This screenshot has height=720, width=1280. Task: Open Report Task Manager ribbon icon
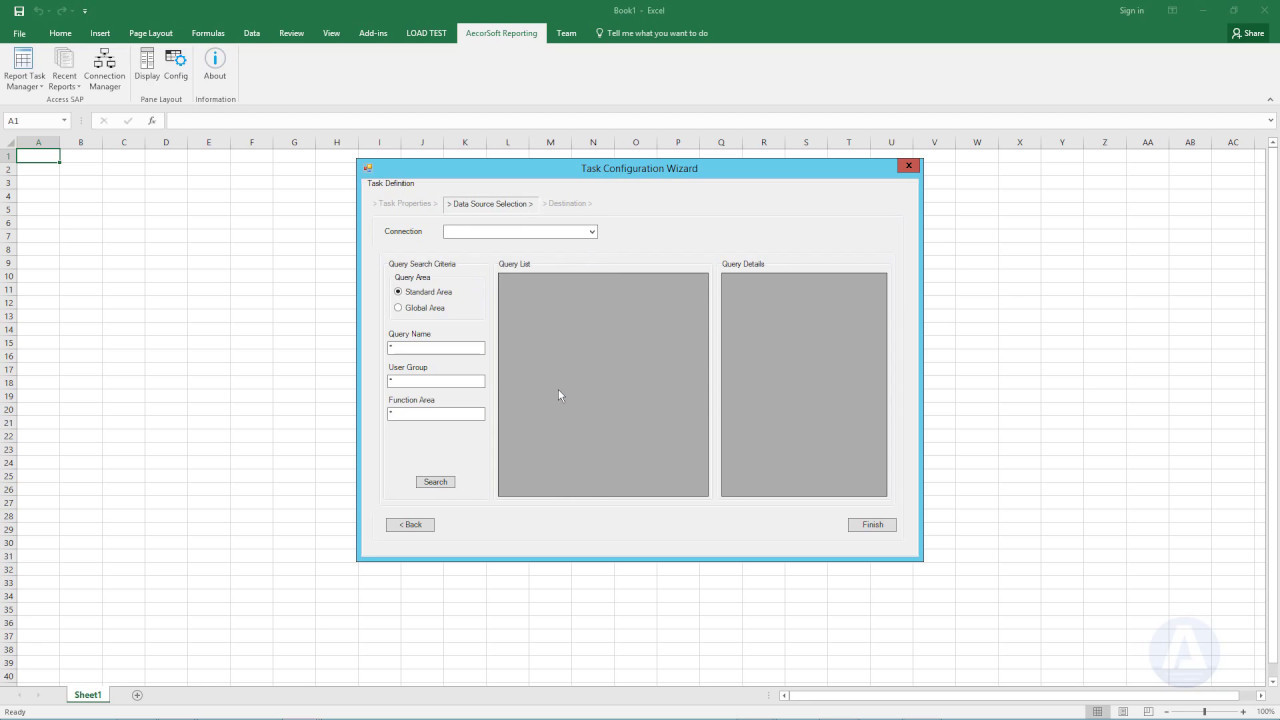24,69
